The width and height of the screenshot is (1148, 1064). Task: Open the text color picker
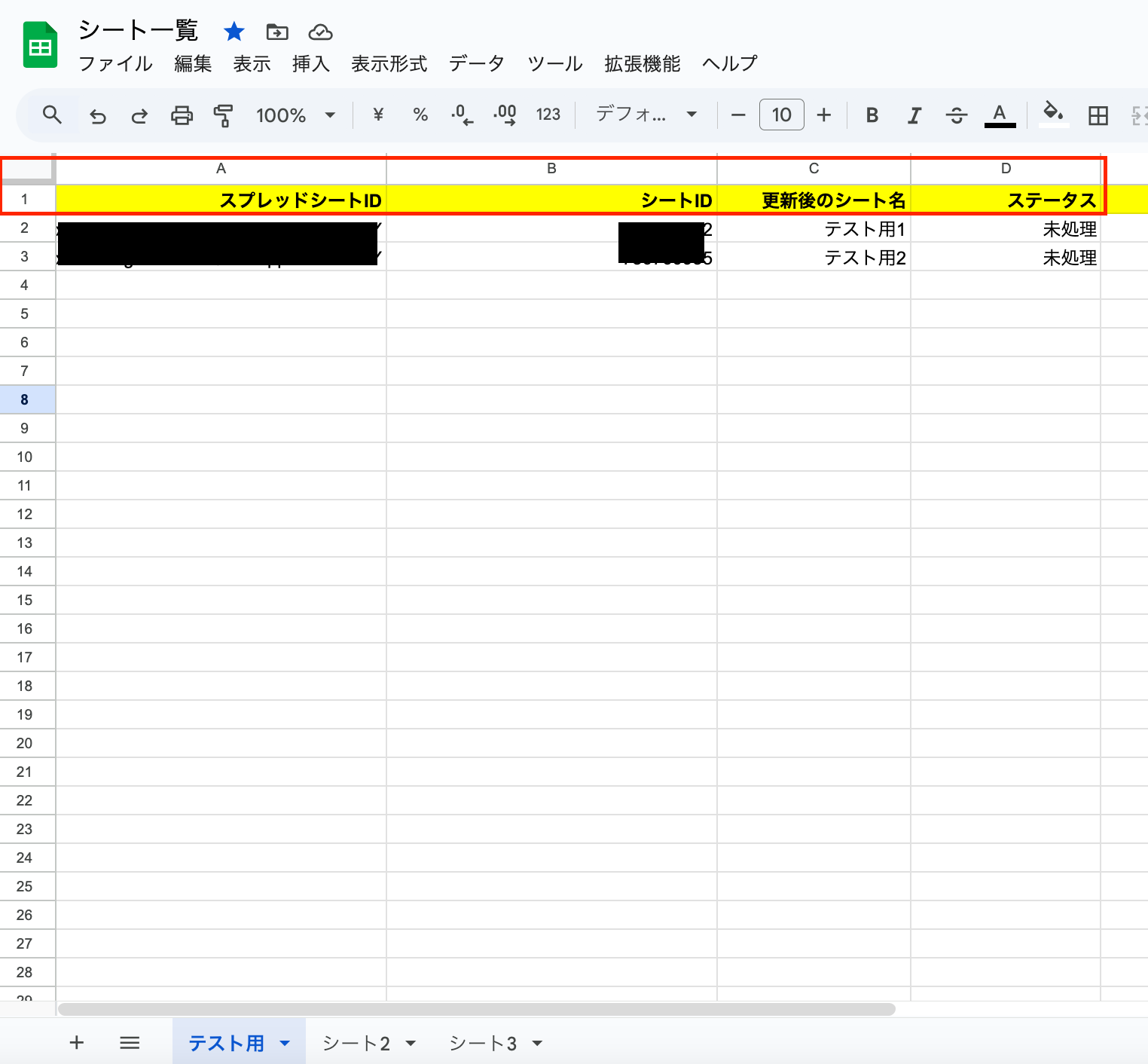point(1000,115)
